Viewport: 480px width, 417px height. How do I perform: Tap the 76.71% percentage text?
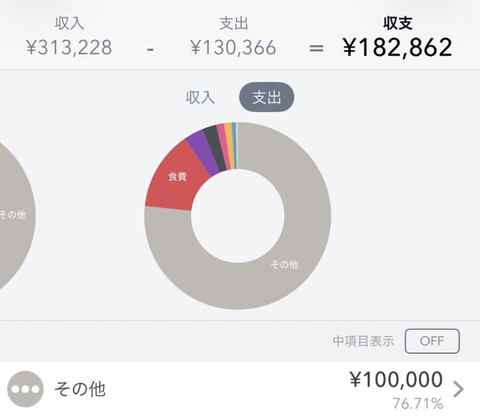pos(418,403)
